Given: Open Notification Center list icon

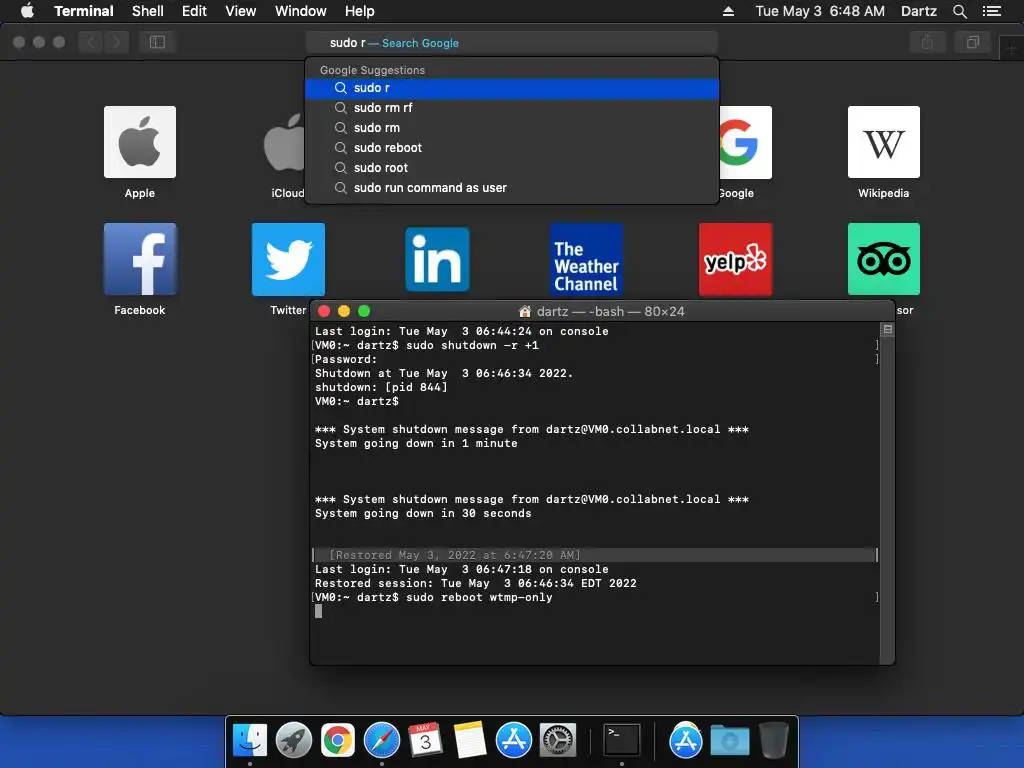Looking at the screenshot, I should [992, 11].
